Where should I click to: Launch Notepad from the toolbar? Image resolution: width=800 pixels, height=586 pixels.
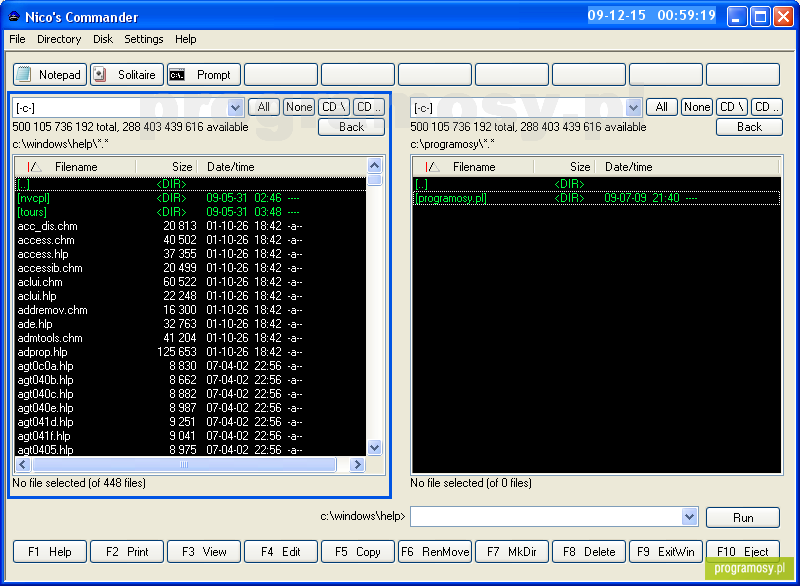(50, 75)
